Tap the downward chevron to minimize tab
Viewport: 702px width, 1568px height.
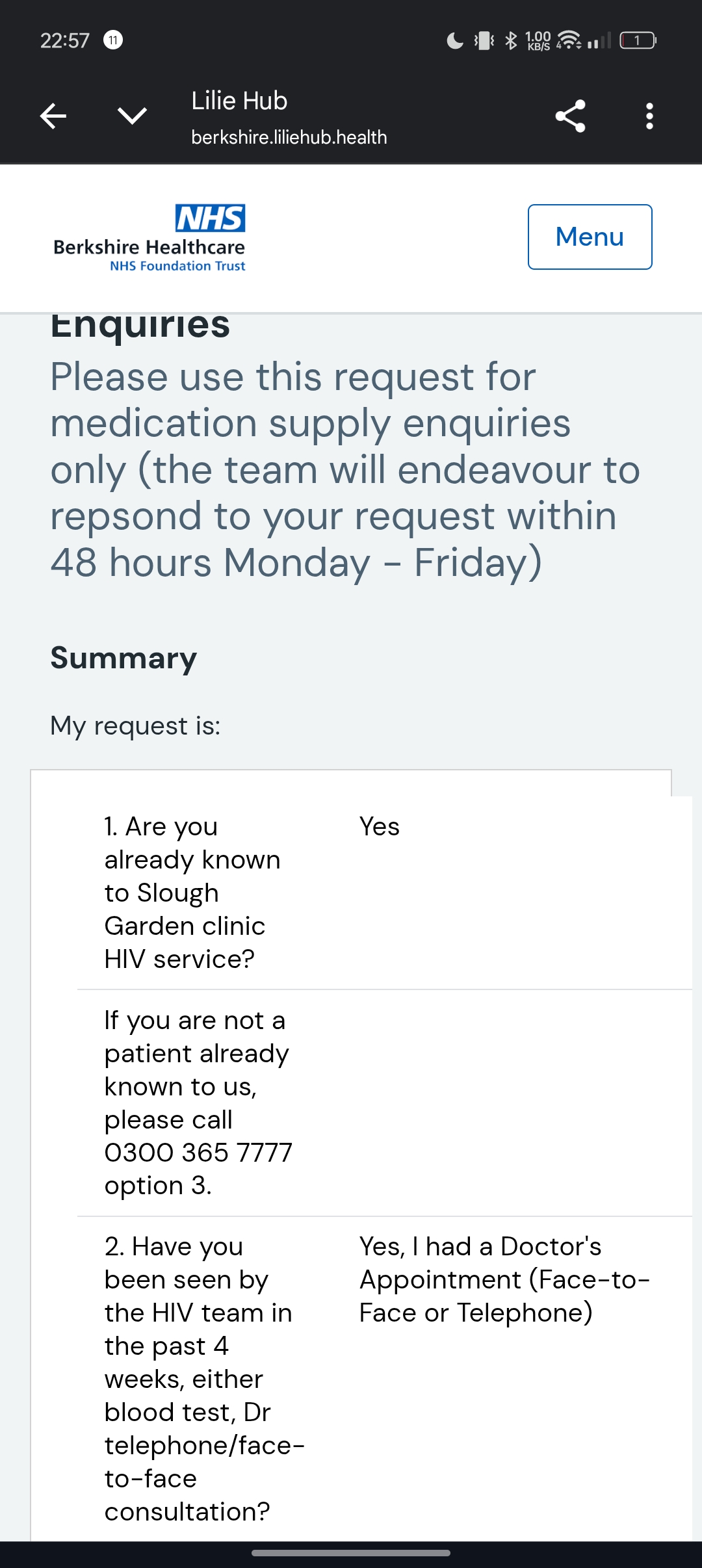point(132,116)
